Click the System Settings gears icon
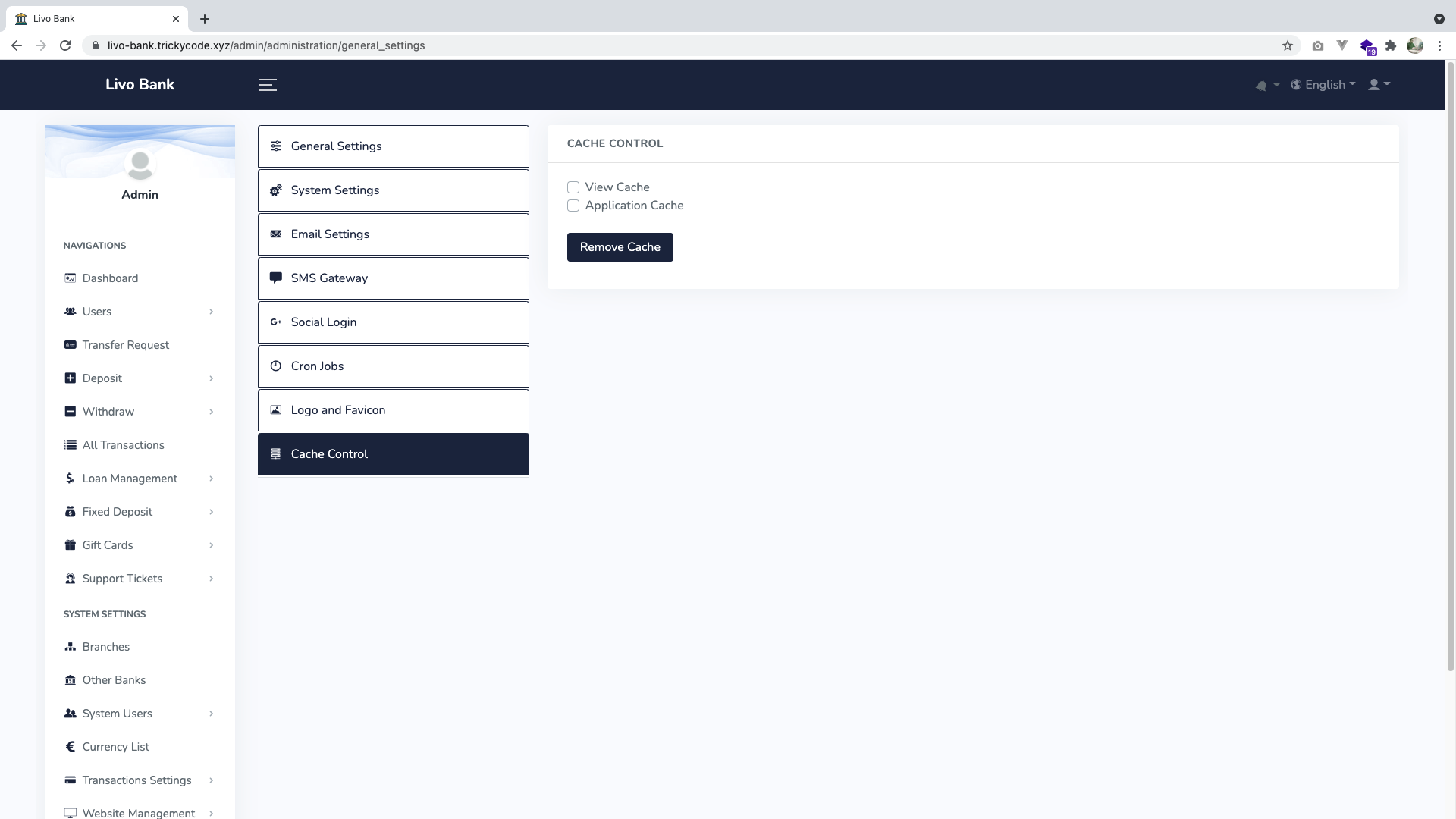The width and height of the screenshot is (1456, 819). 276,190
